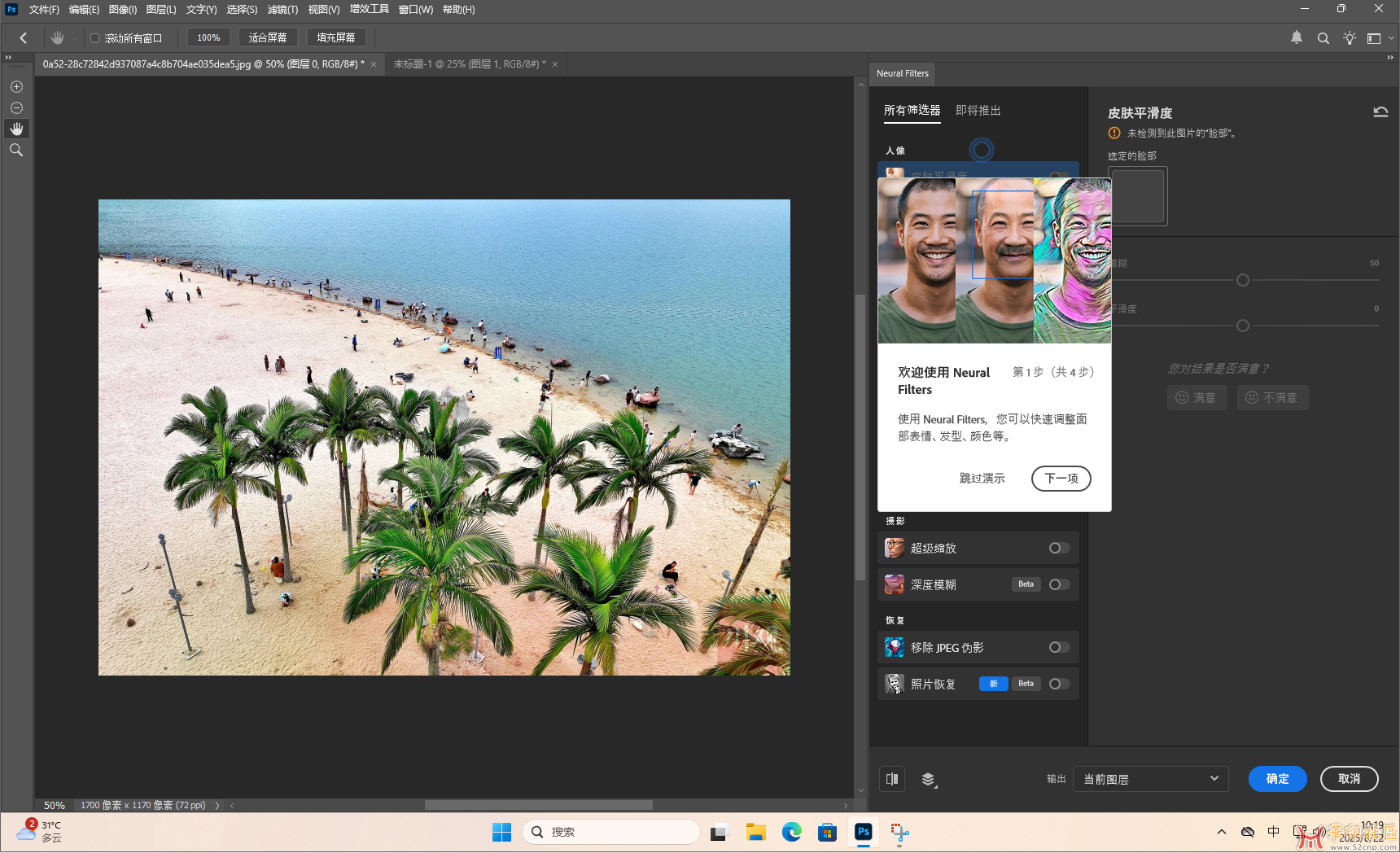Enable the 移除 JPEG 伪影 filter
The width and height of the screenshot is (1400, 853).
click(x=1059, y=647)
